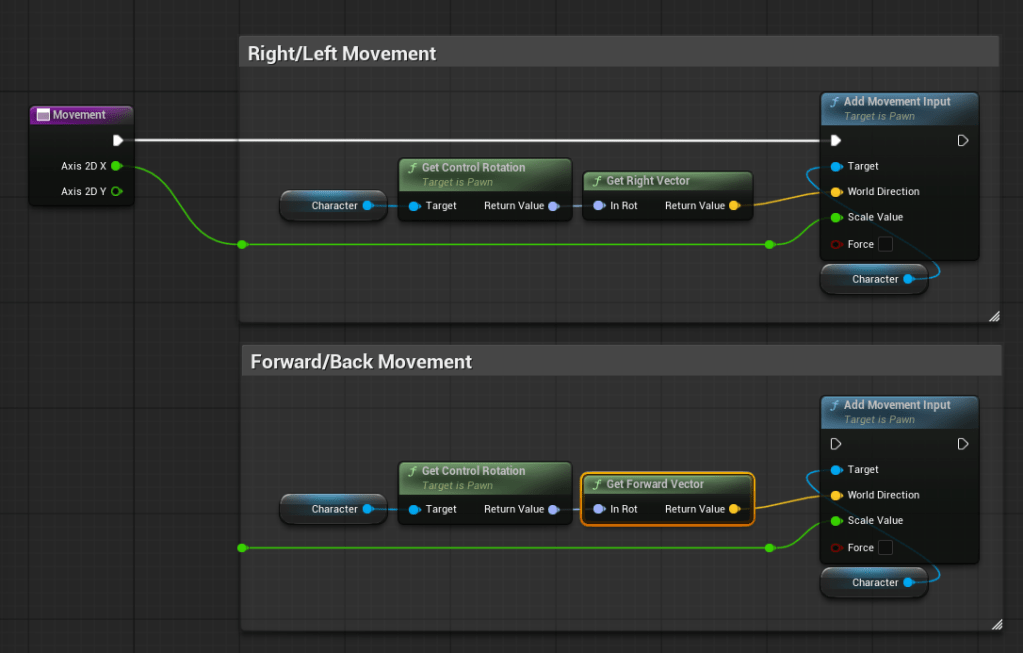This screenshot has width=1023, height=653.
Task: Click top Add Movement Input's execution output pin
Action: pyautogui.click(x=962, y=140)
